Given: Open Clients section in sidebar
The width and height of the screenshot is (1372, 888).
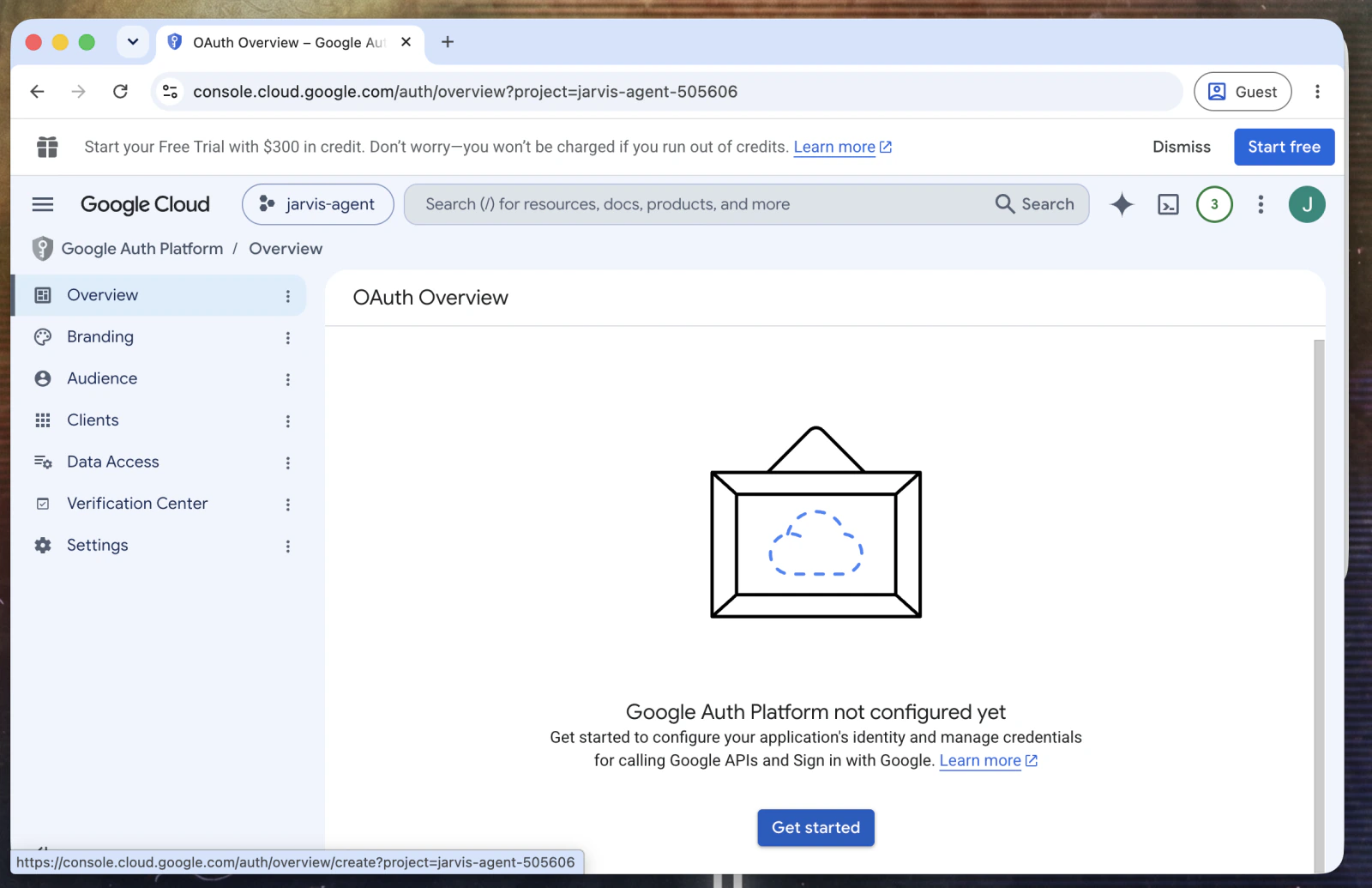Looking at the screenshot, I should [x=159, y=420].
